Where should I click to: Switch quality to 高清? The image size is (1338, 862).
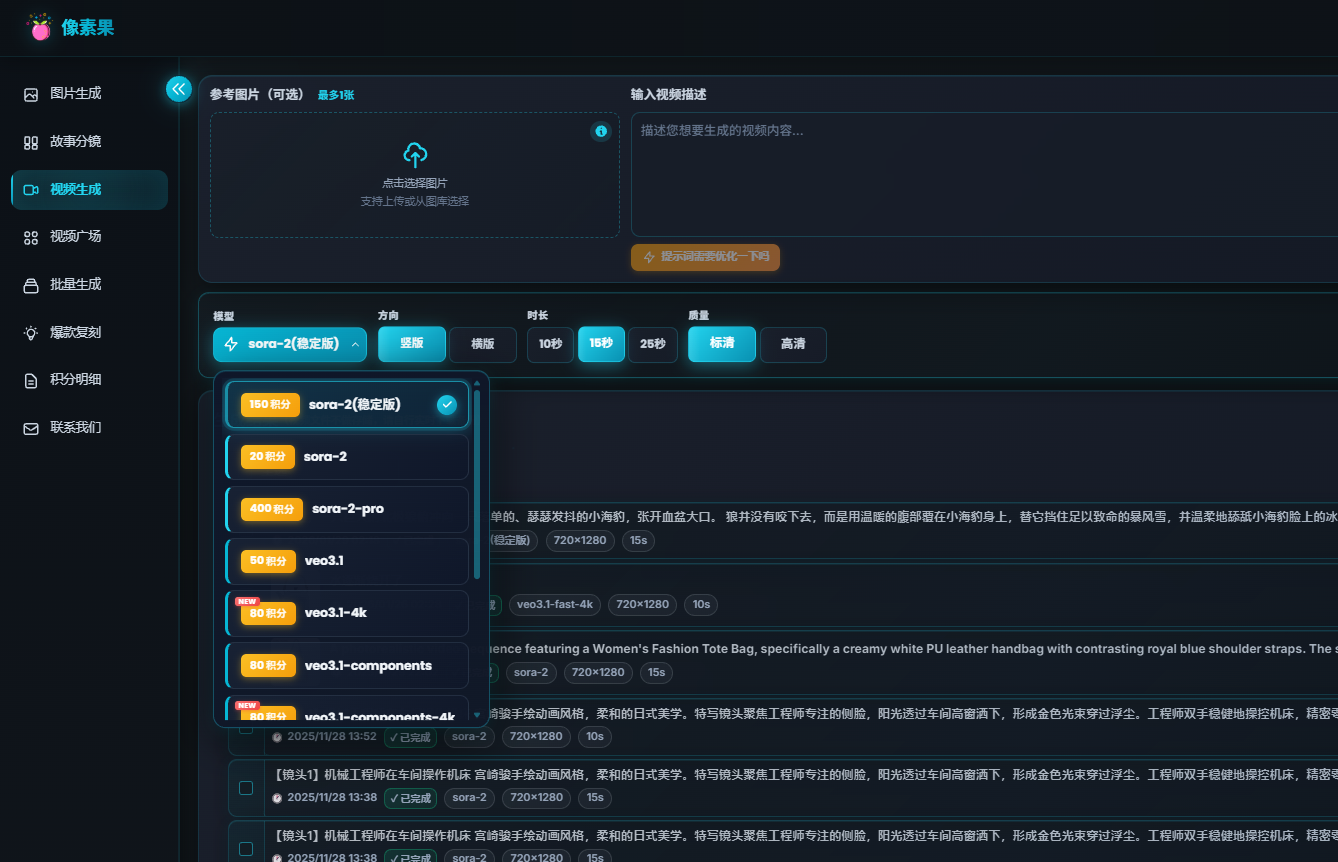click(793, 344)
